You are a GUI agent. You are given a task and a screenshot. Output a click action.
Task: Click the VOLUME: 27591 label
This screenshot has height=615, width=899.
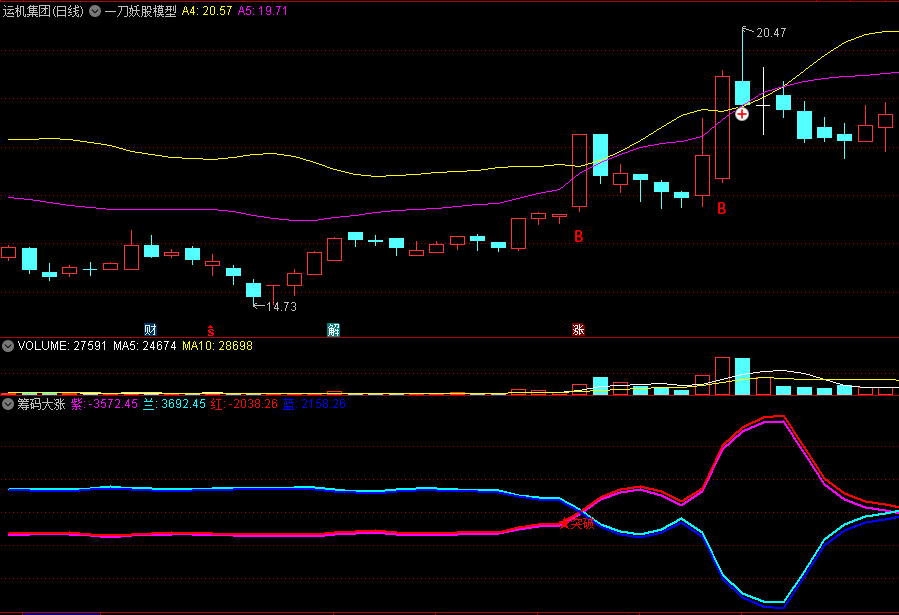point(62,346)
